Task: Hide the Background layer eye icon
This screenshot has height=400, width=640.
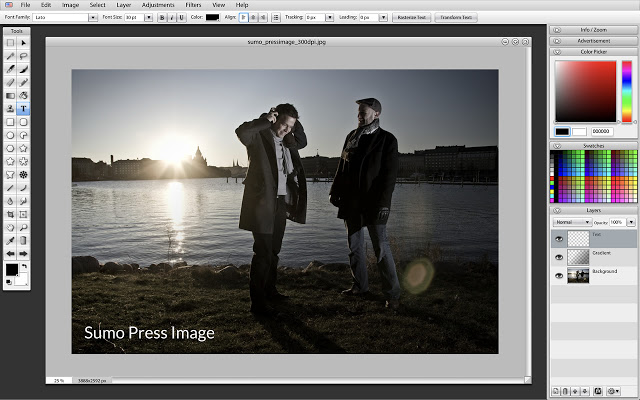Action: 558,275
